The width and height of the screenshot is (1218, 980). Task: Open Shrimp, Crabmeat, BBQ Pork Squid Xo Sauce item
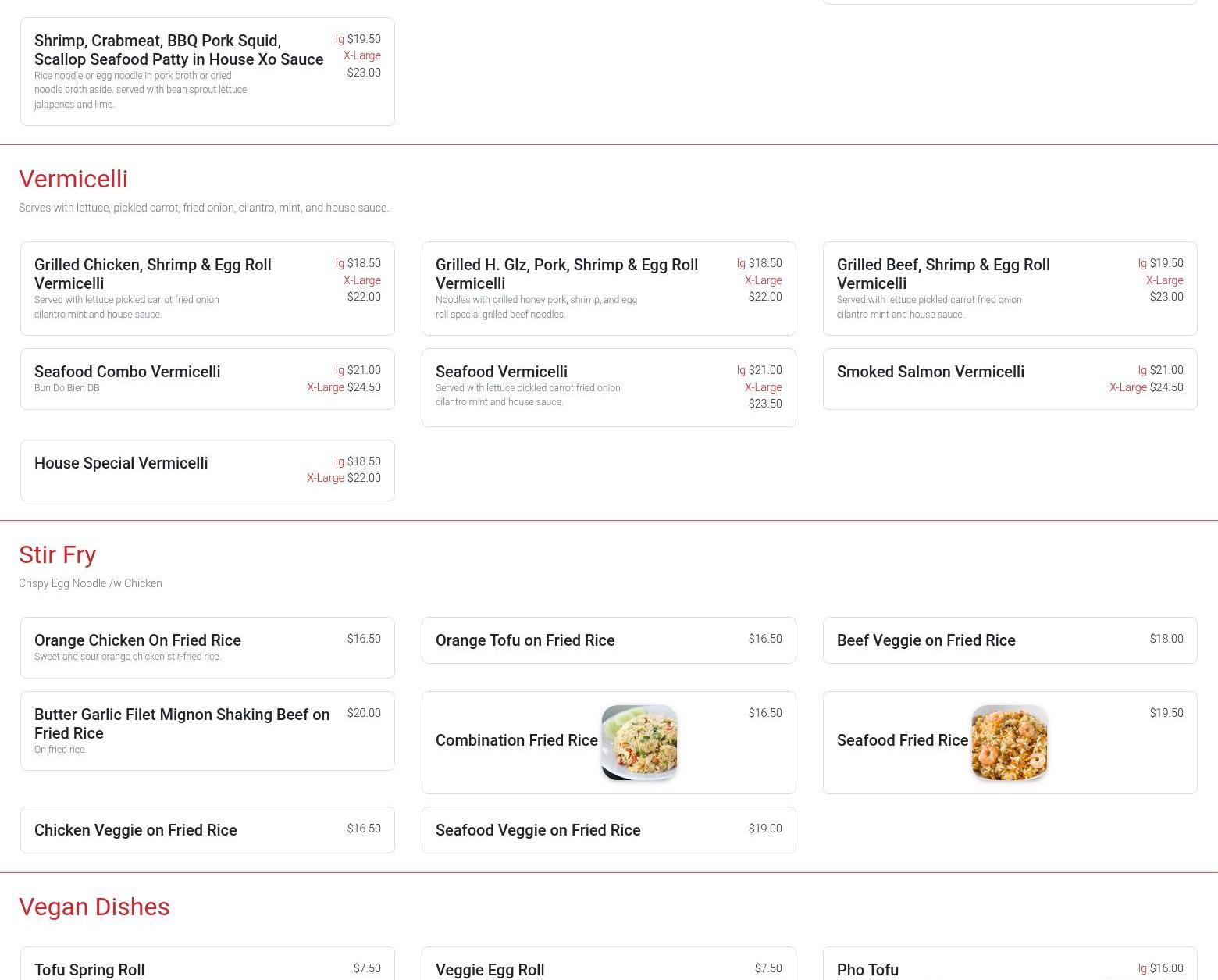(208, 71)
